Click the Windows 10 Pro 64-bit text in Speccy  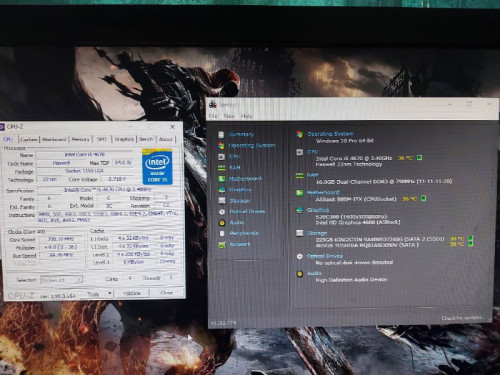tap(345, 141)
